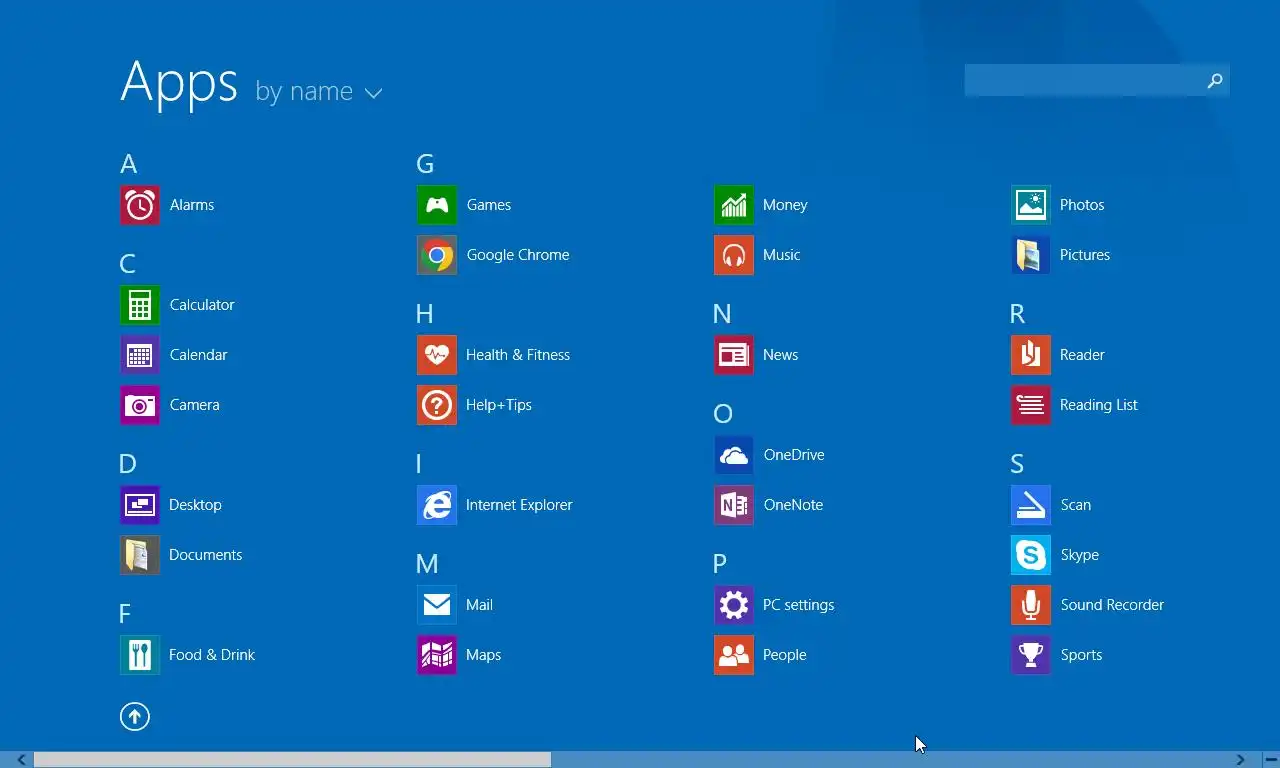Click the scrollbar right arrow
Screen dimensions: 1280x768
coord(1241,760)
